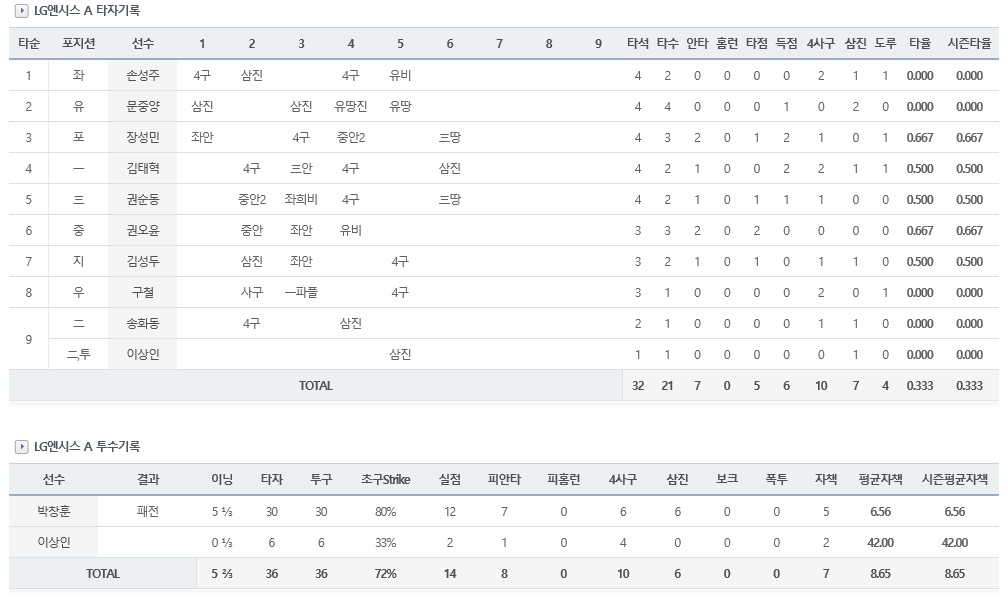
Task: Click 이상인 in the pitching record table
Action: 54,542
